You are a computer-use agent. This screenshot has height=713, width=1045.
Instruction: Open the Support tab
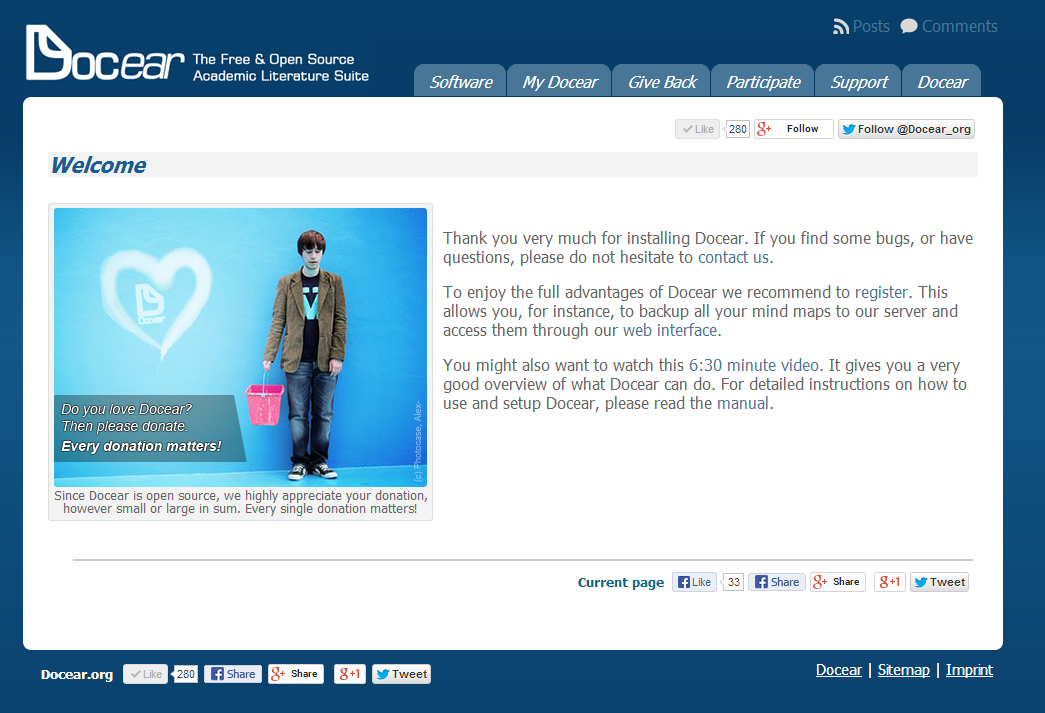(858, 81)
